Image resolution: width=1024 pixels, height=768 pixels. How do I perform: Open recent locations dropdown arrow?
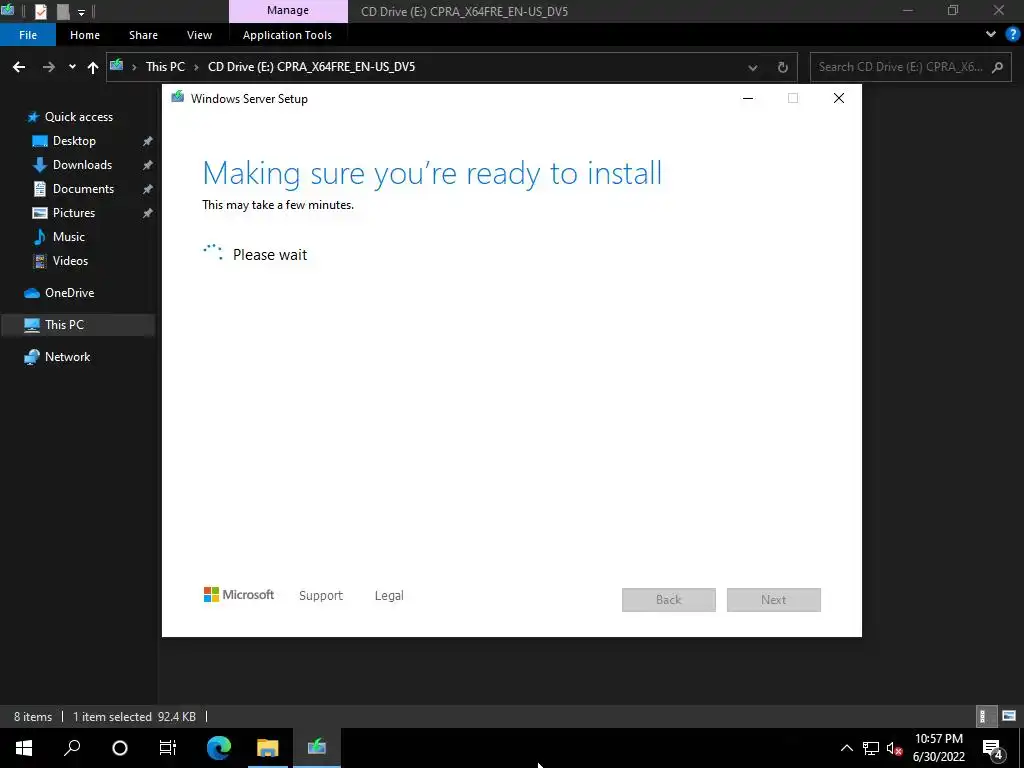click(72, 67)
